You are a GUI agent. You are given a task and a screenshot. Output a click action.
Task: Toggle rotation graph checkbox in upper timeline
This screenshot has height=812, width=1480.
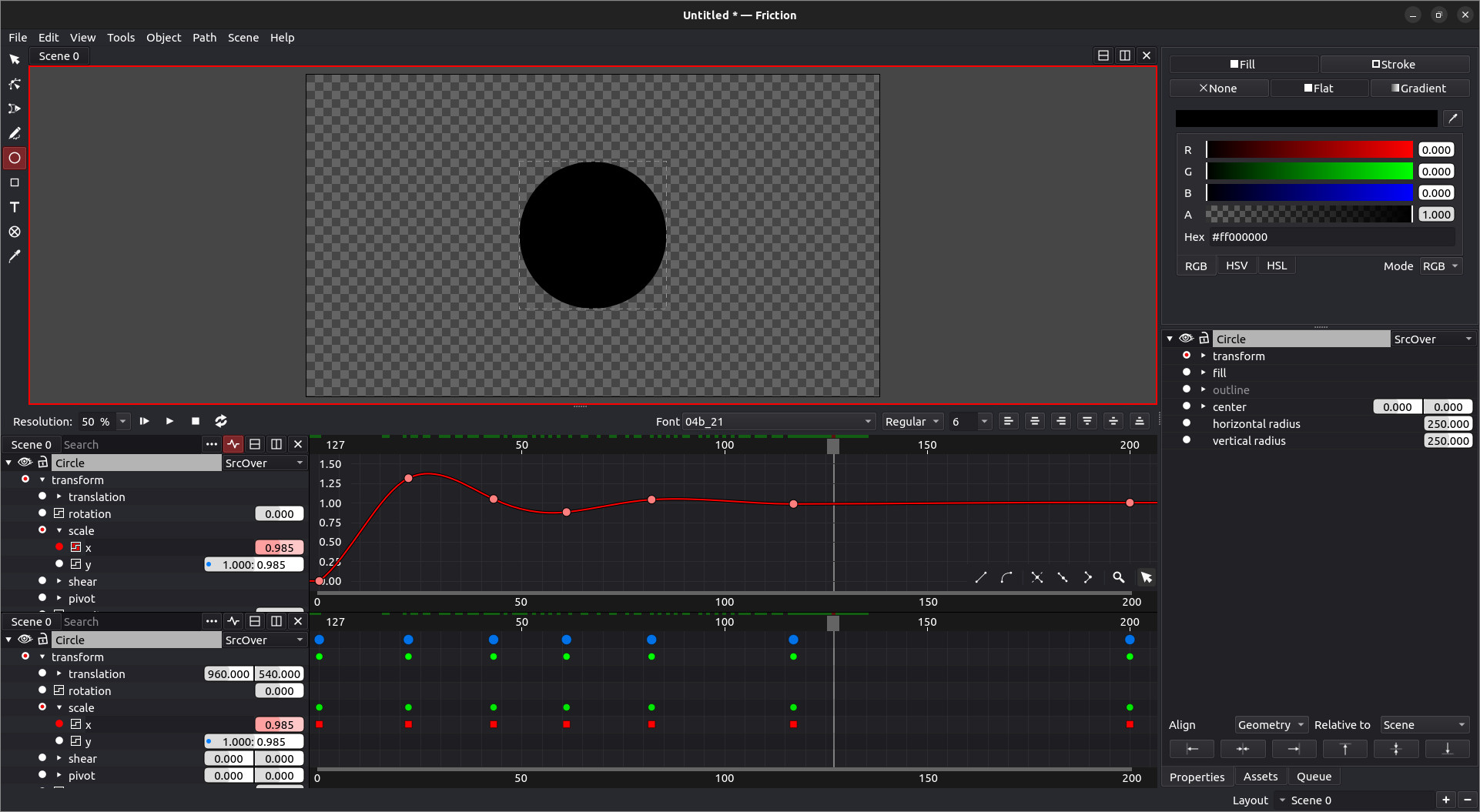(59, 513)
